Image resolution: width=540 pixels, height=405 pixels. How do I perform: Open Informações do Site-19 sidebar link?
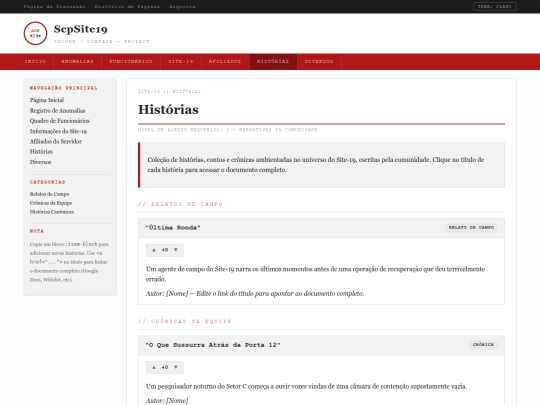point(58,131)
